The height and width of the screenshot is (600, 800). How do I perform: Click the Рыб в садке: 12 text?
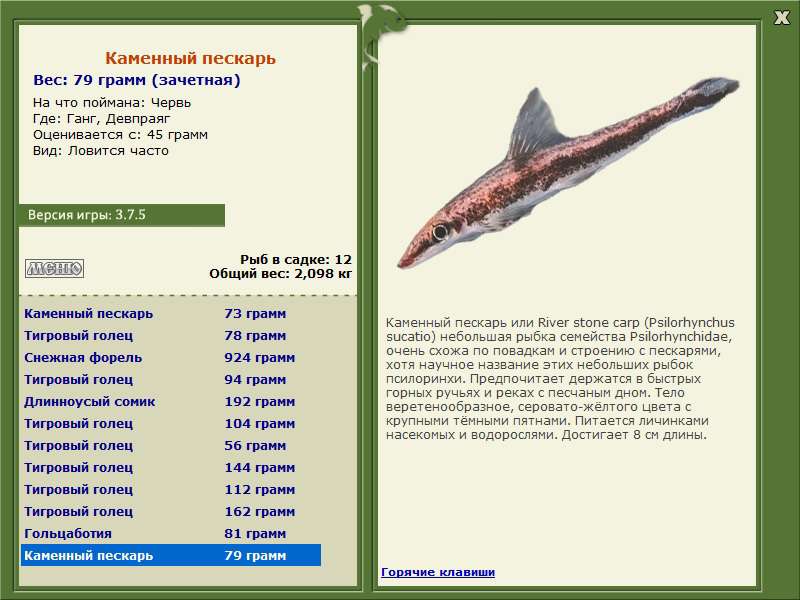click(296, 259)
